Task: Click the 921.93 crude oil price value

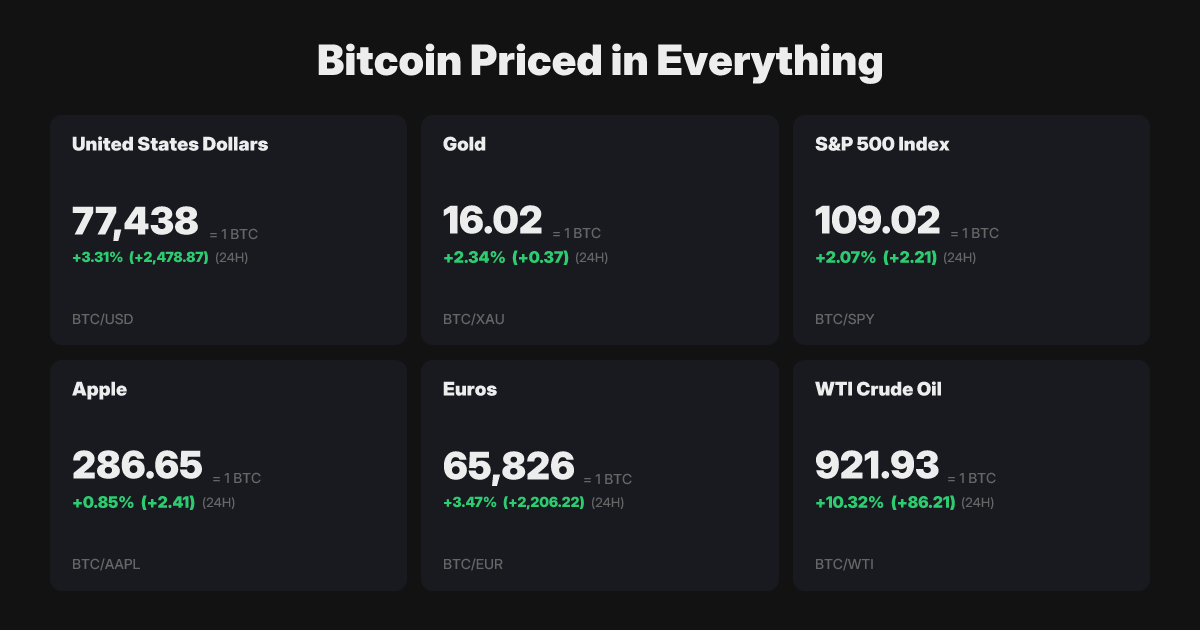Action: pos(877,466)
